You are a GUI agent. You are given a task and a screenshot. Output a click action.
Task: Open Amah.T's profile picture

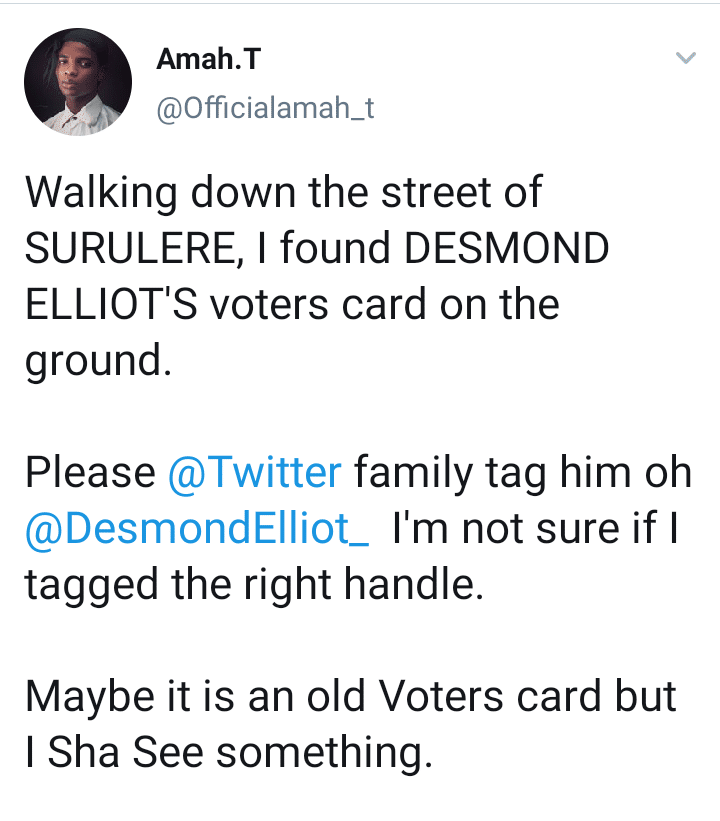(x=78, y=82)
